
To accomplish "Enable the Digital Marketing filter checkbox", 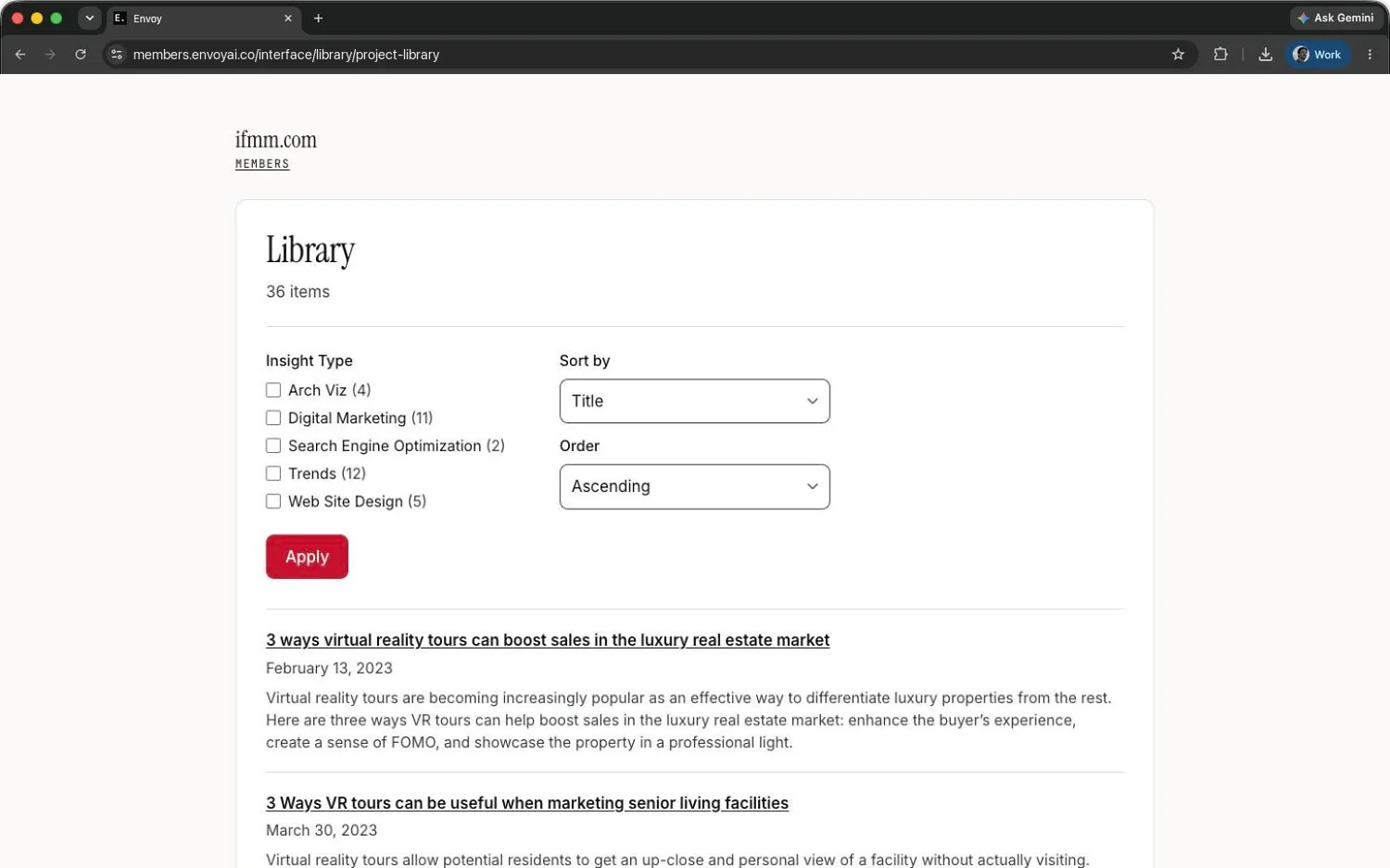I will 273,418.
